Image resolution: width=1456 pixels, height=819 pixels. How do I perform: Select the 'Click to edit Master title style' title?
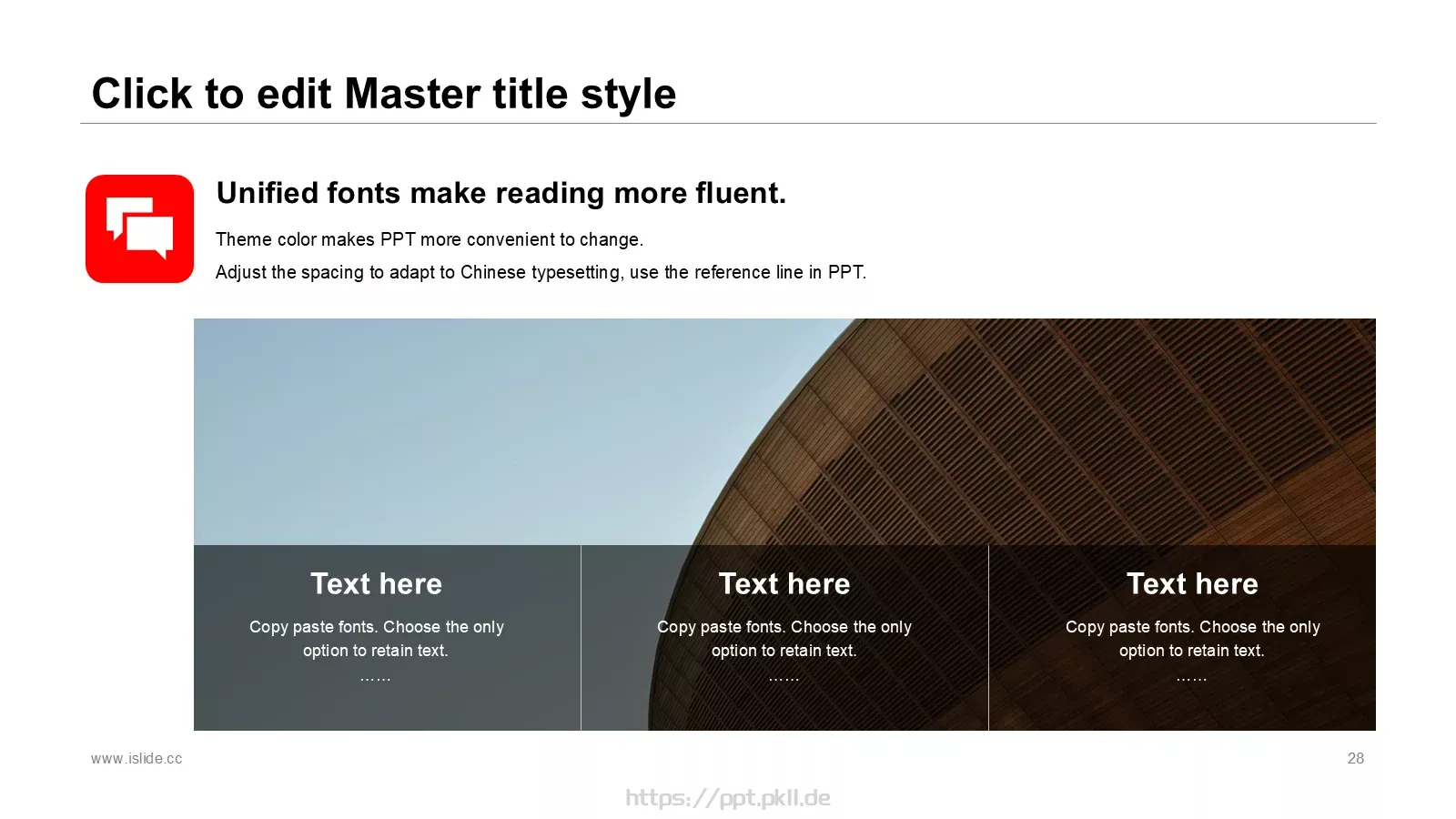coord(384,94)
